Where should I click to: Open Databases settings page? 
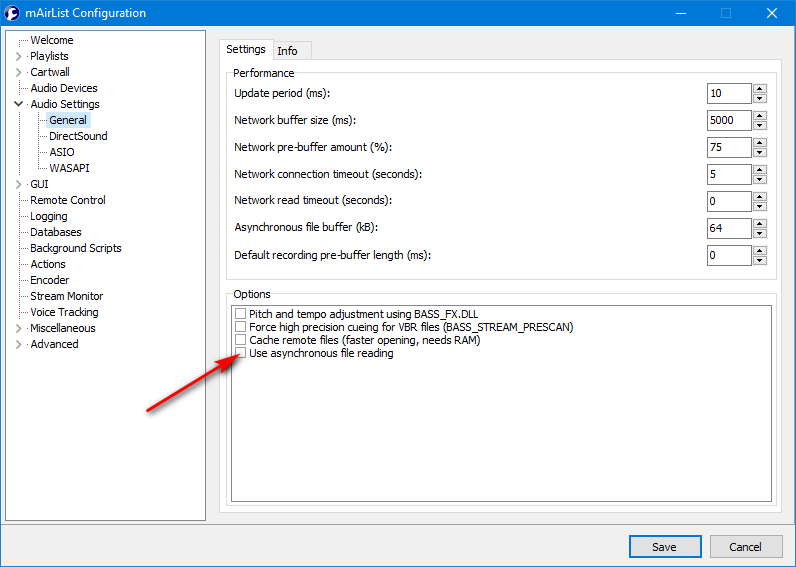[56, 232]
